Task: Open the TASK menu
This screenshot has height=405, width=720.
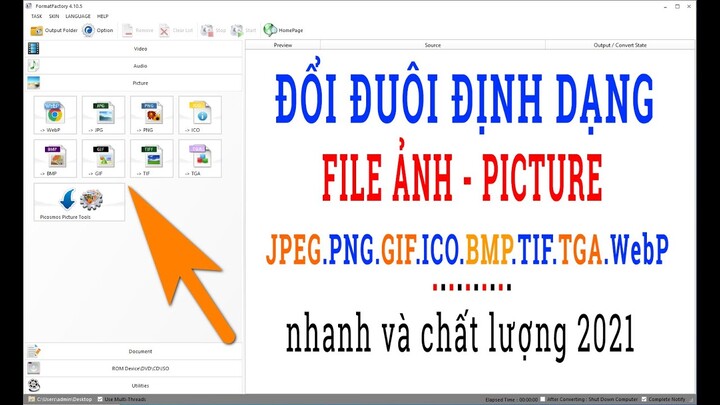Action: (36, 16)
